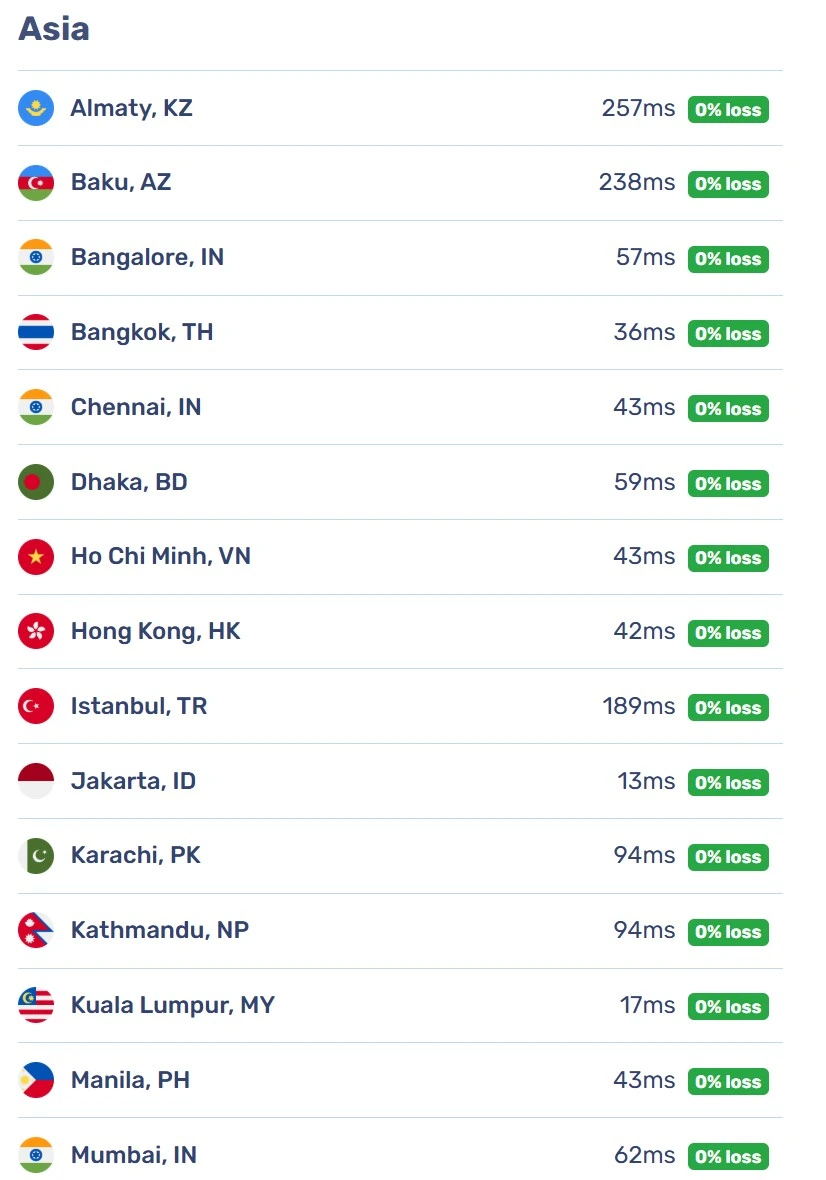Click the 13ms latency value for Jakarta
The height and width of the screenshot is (1180, 826).
coord(646,781)
